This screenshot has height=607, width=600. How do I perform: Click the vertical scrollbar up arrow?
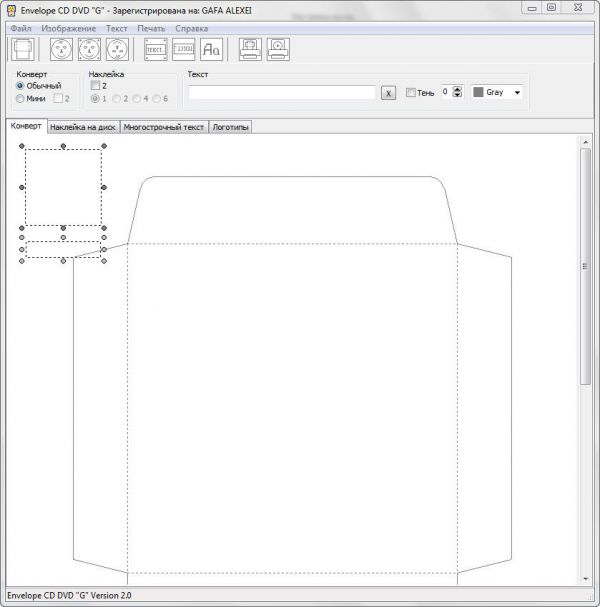click(x=586, y=142)
